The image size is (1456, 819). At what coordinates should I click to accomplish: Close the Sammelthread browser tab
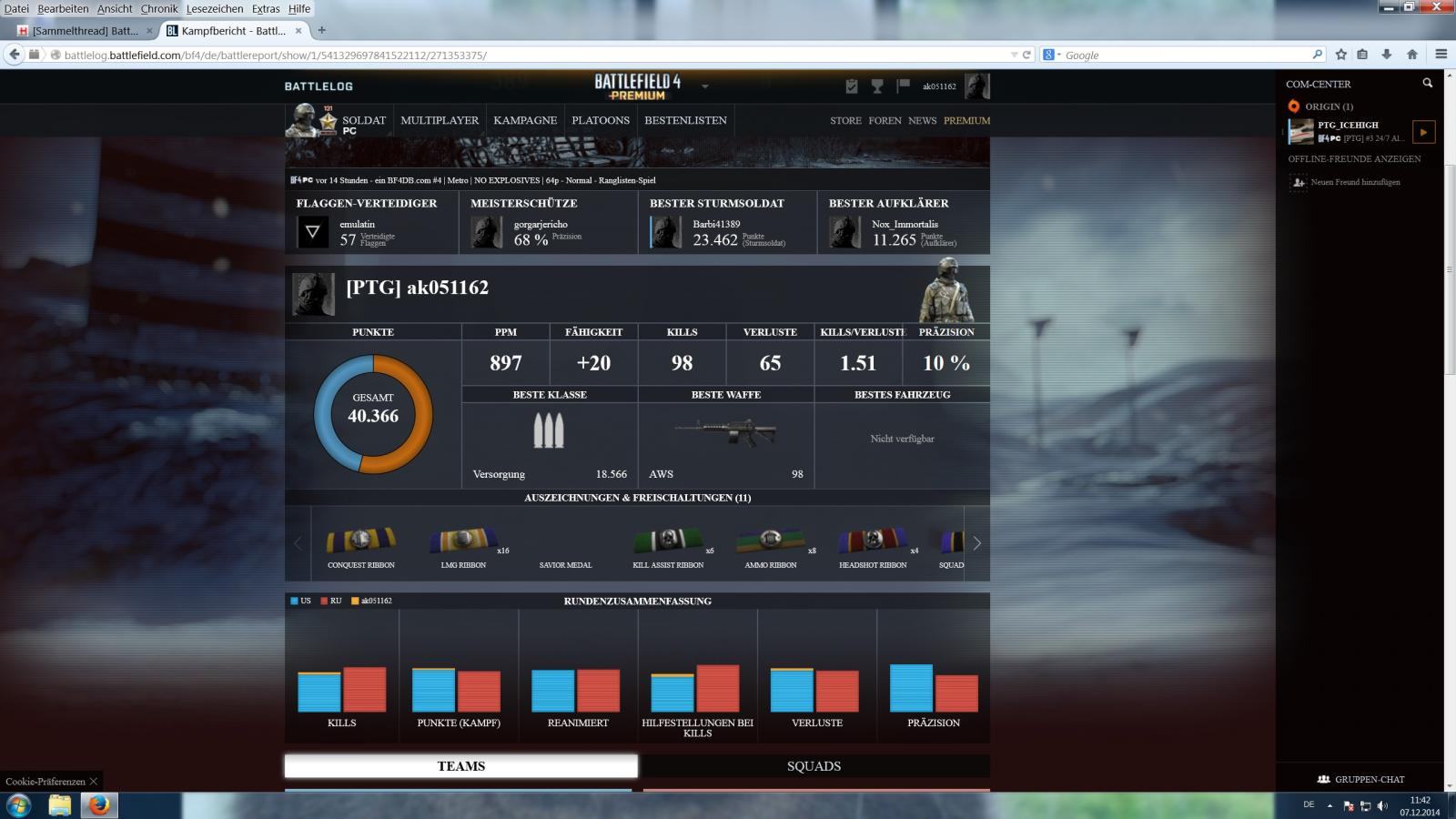point(149,31)
